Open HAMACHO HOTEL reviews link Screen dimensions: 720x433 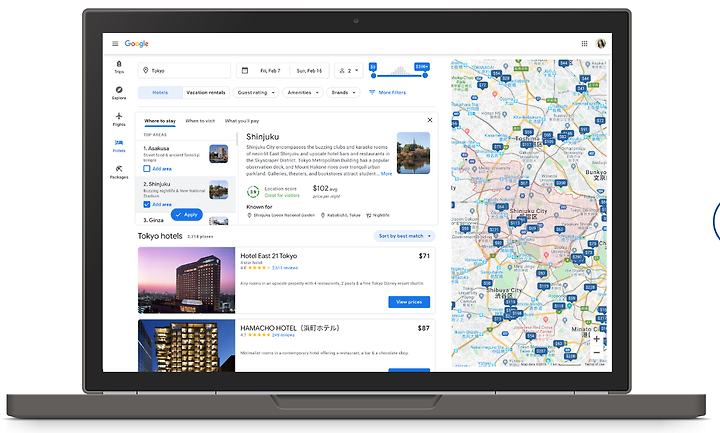tap(283, 335)
